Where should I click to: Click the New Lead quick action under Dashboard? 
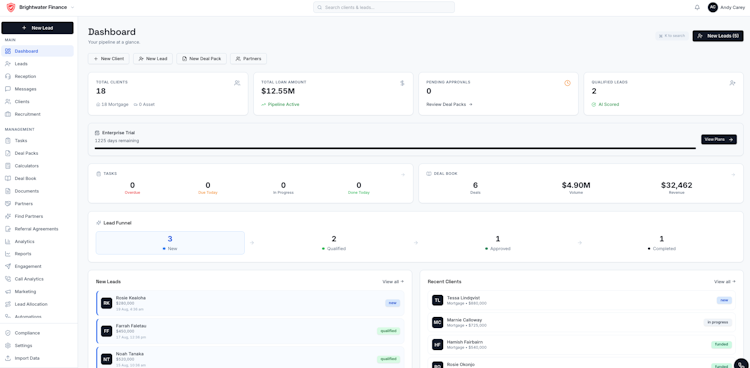click(153, 58)
